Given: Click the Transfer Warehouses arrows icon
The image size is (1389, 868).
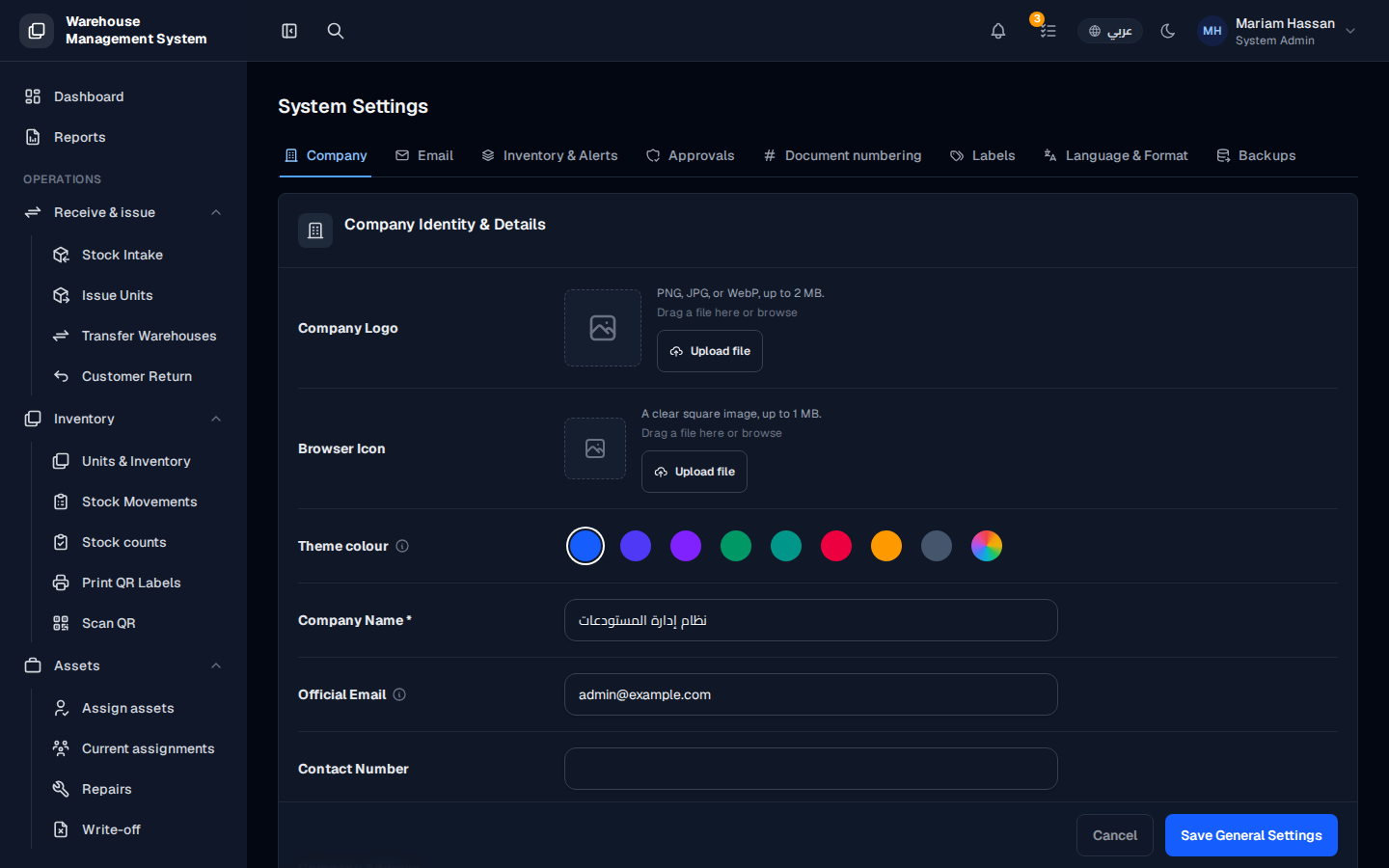Looking at the screenshot, I should (61, 336).
